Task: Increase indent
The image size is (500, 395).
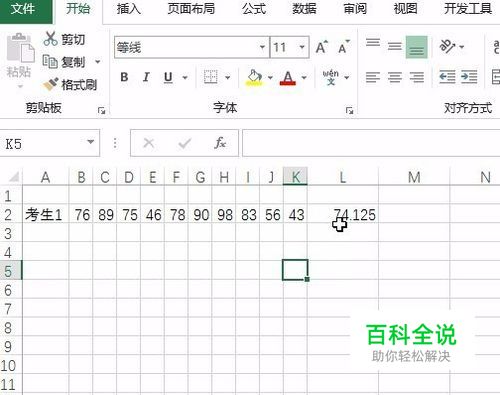Action: 469,77
